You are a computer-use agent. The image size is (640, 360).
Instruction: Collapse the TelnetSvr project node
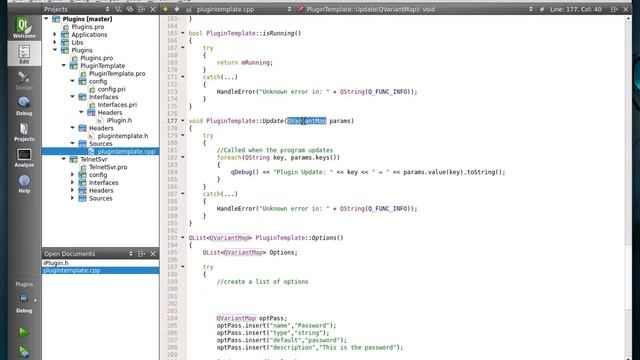pyautogui.click(x=64, y=159)
